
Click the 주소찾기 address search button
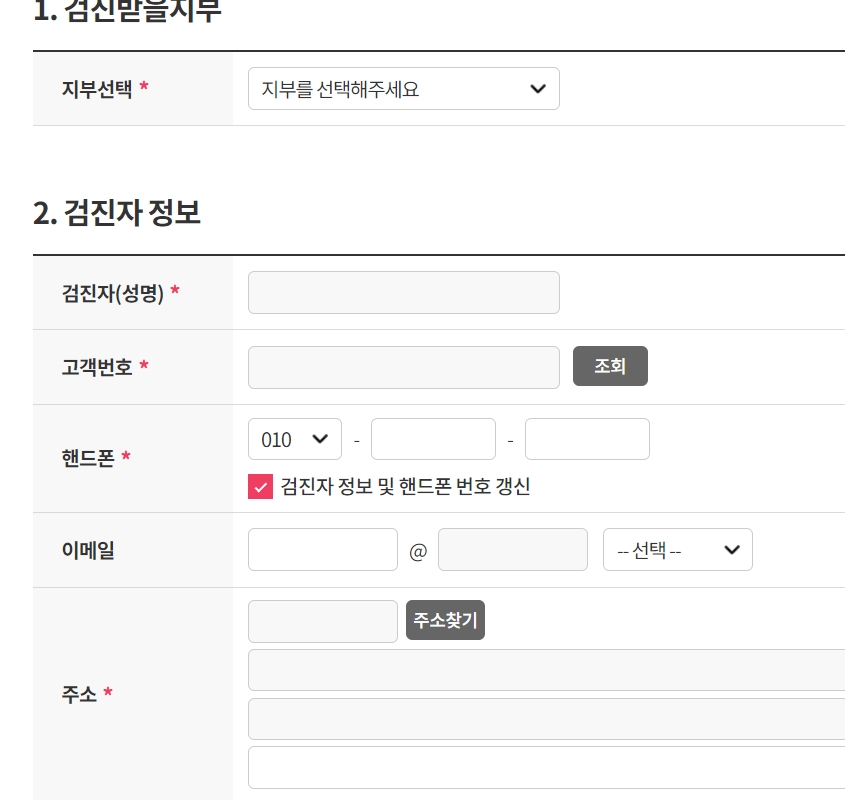click(444, 620)
